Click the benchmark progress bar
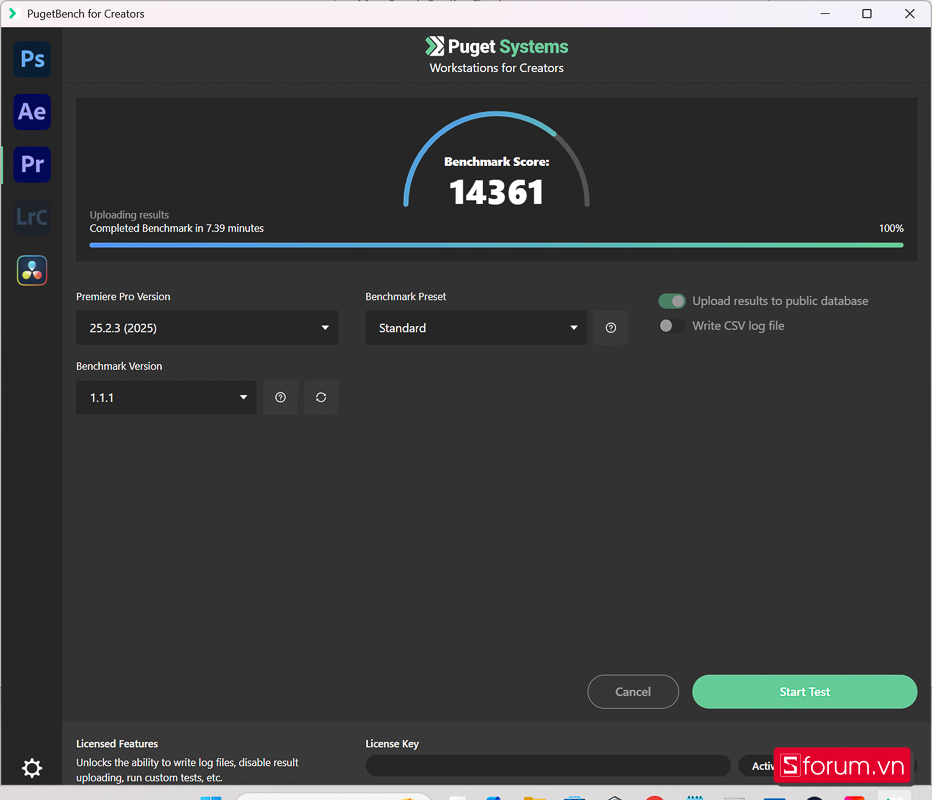This screenshot has height=800, width=932. coord(496,245)
